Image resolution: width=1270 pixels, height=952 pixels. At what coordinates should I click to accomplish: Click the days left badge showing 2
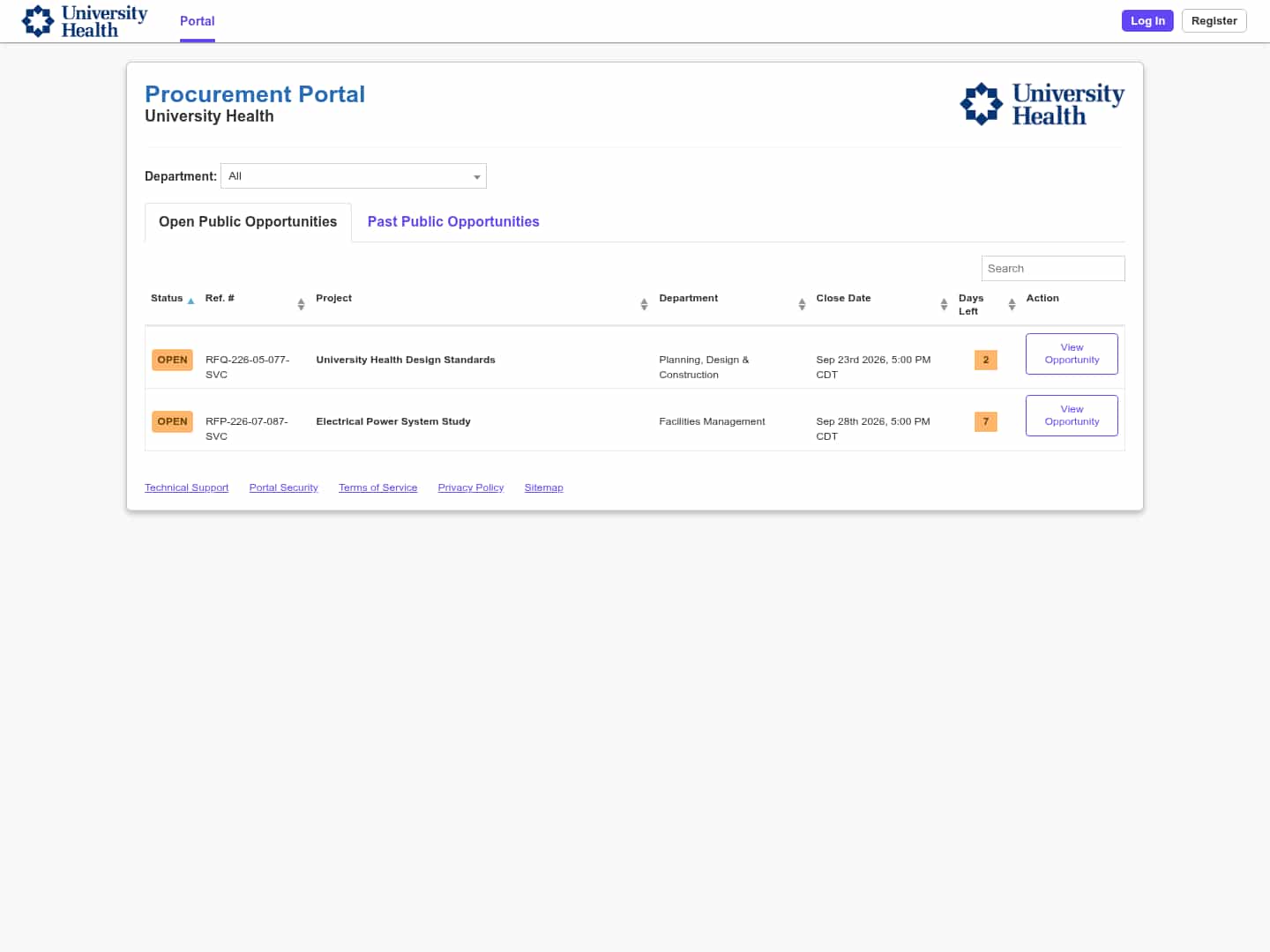pos(986,360)
